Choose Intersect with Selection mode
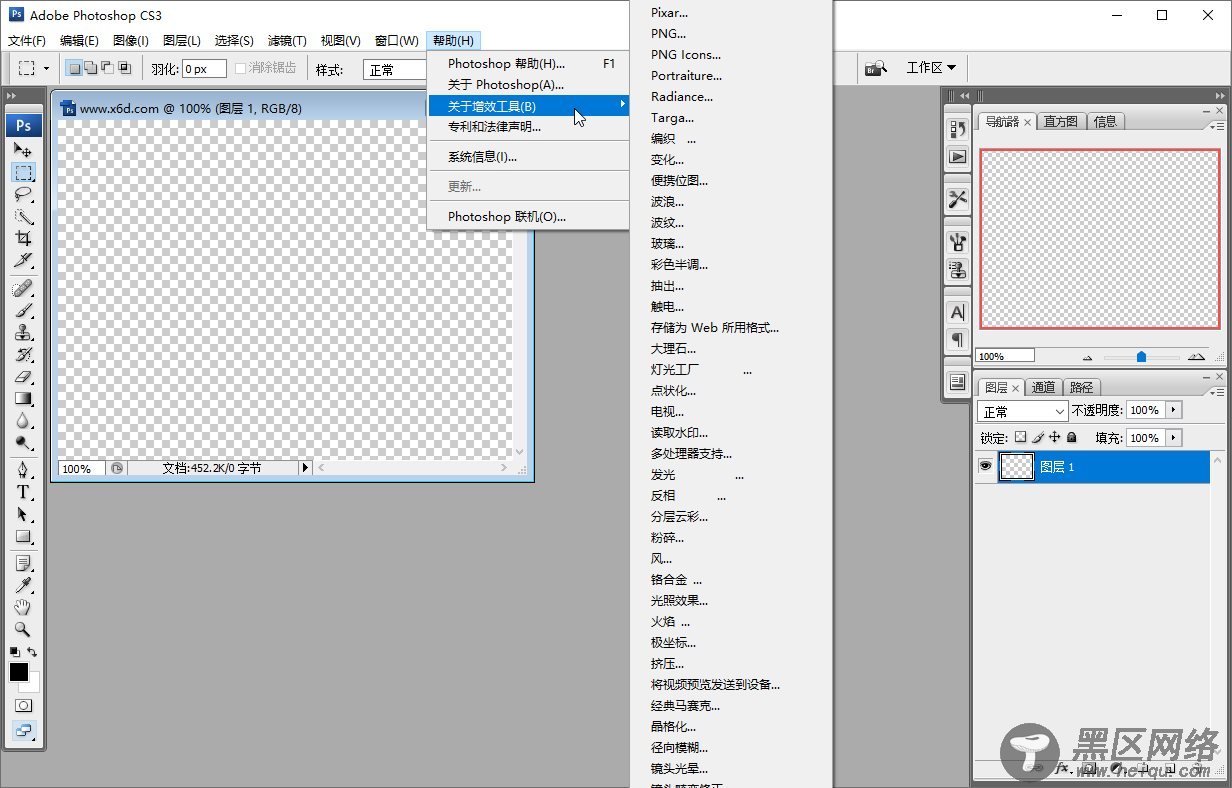 [x=124, y=69]
